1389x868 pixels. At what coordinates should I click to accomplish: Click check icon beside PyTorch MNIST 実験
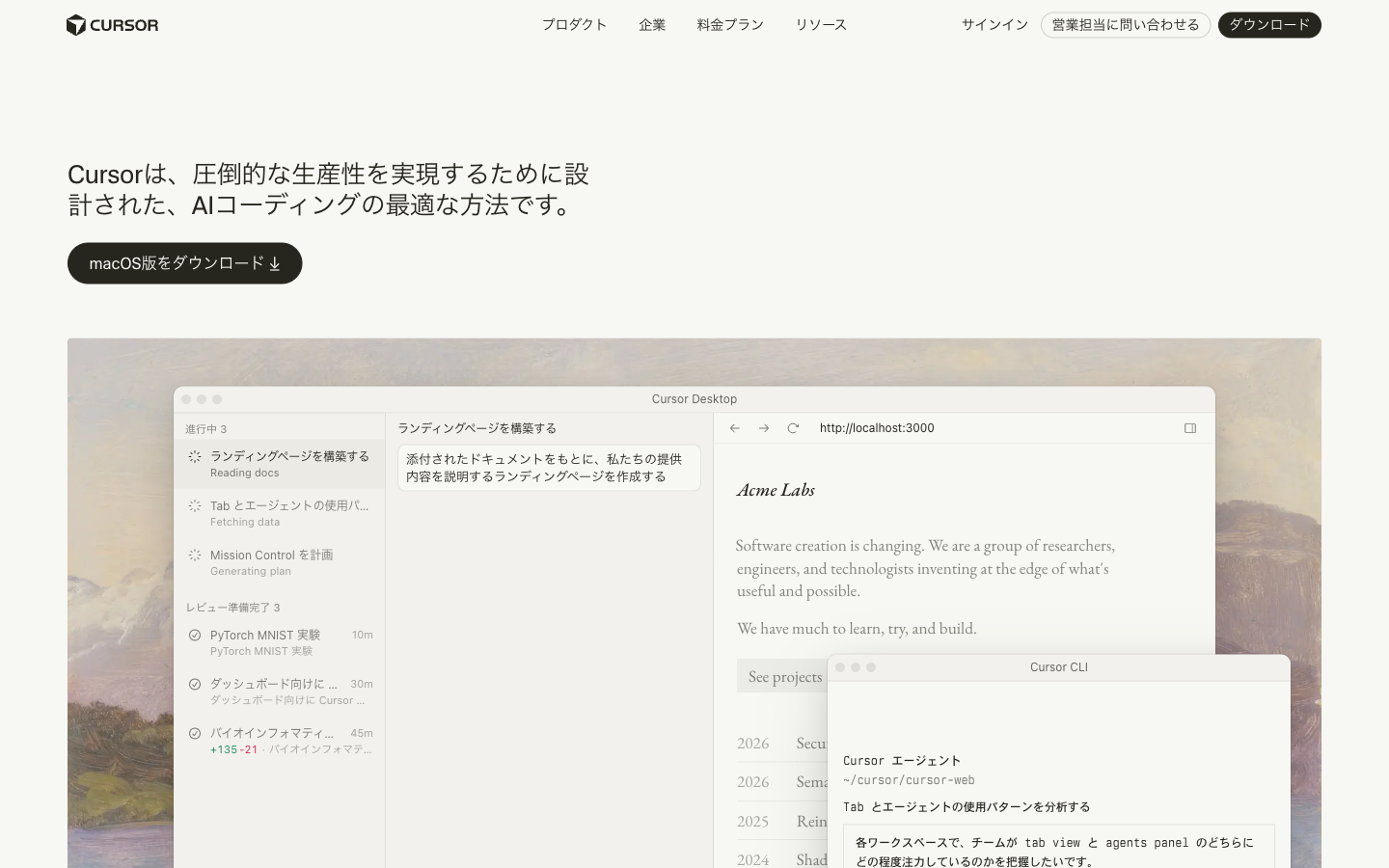point(195,635)
